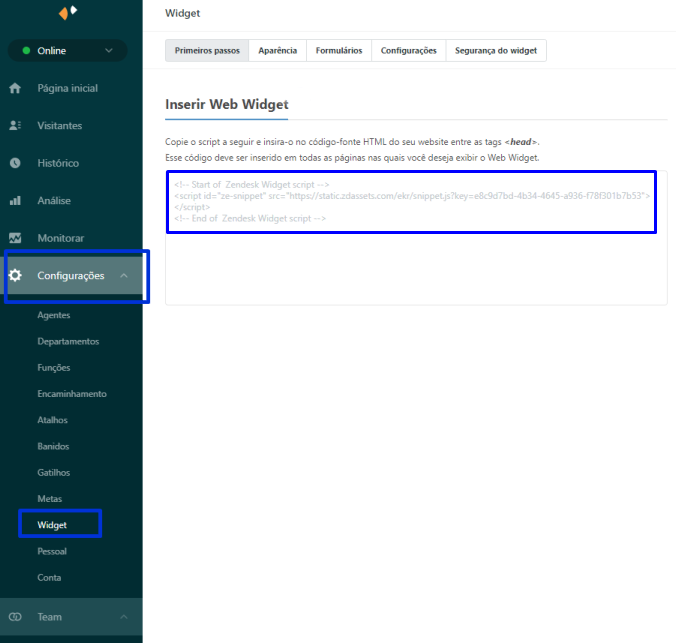Select Team in the sidebar
The width and height of the screenshot is (676, 643).
71,617
